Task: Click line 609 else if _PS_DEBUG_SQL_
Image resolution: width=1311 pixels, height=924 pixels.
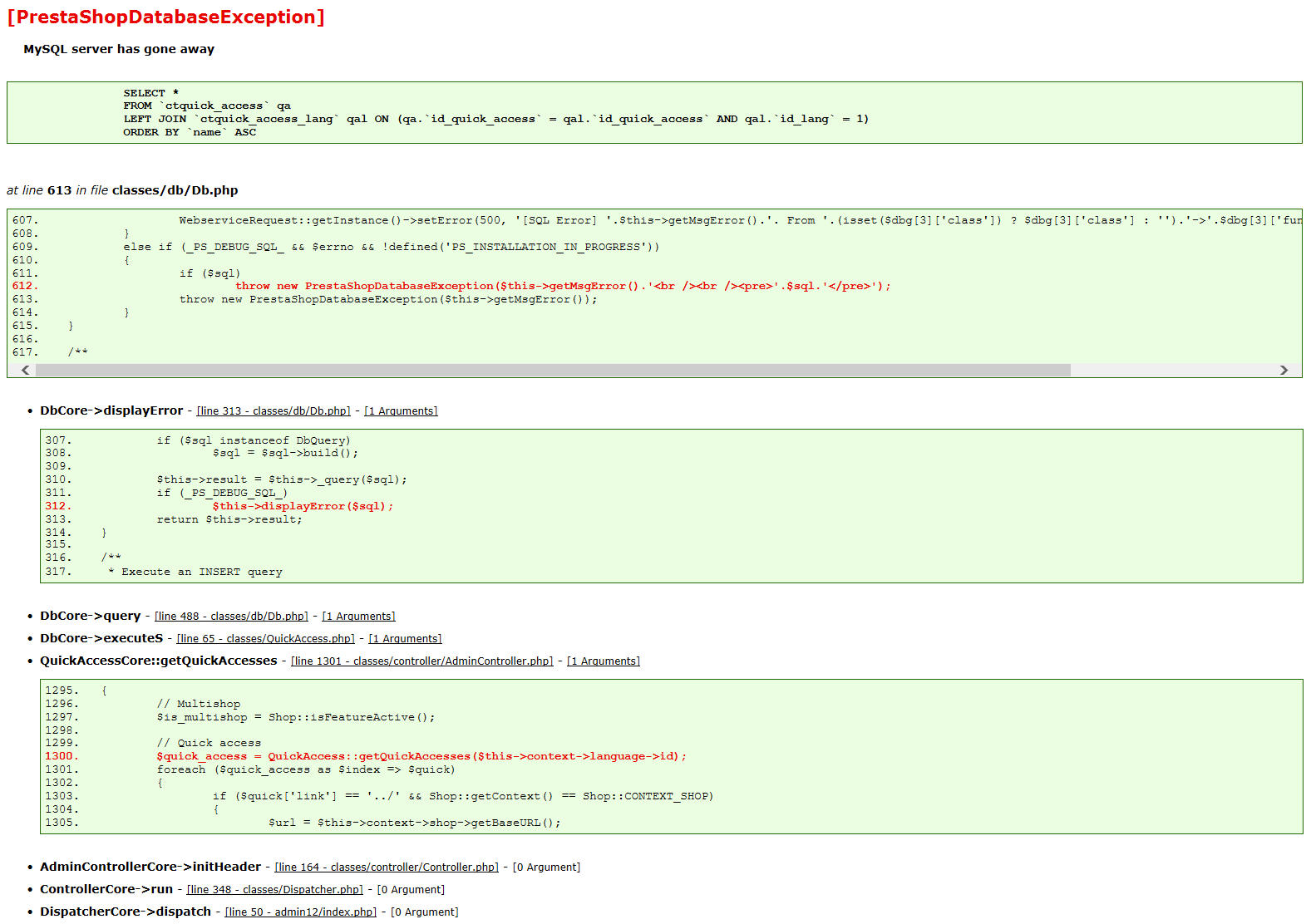Action: pyautogui.click(x=392, y=247)
